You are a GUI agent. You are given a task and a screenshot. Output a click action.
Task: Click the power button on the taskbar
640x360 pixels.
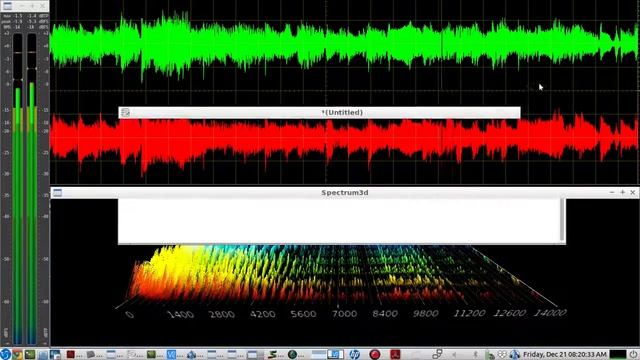pyautogui.click(x=633, y=354)
